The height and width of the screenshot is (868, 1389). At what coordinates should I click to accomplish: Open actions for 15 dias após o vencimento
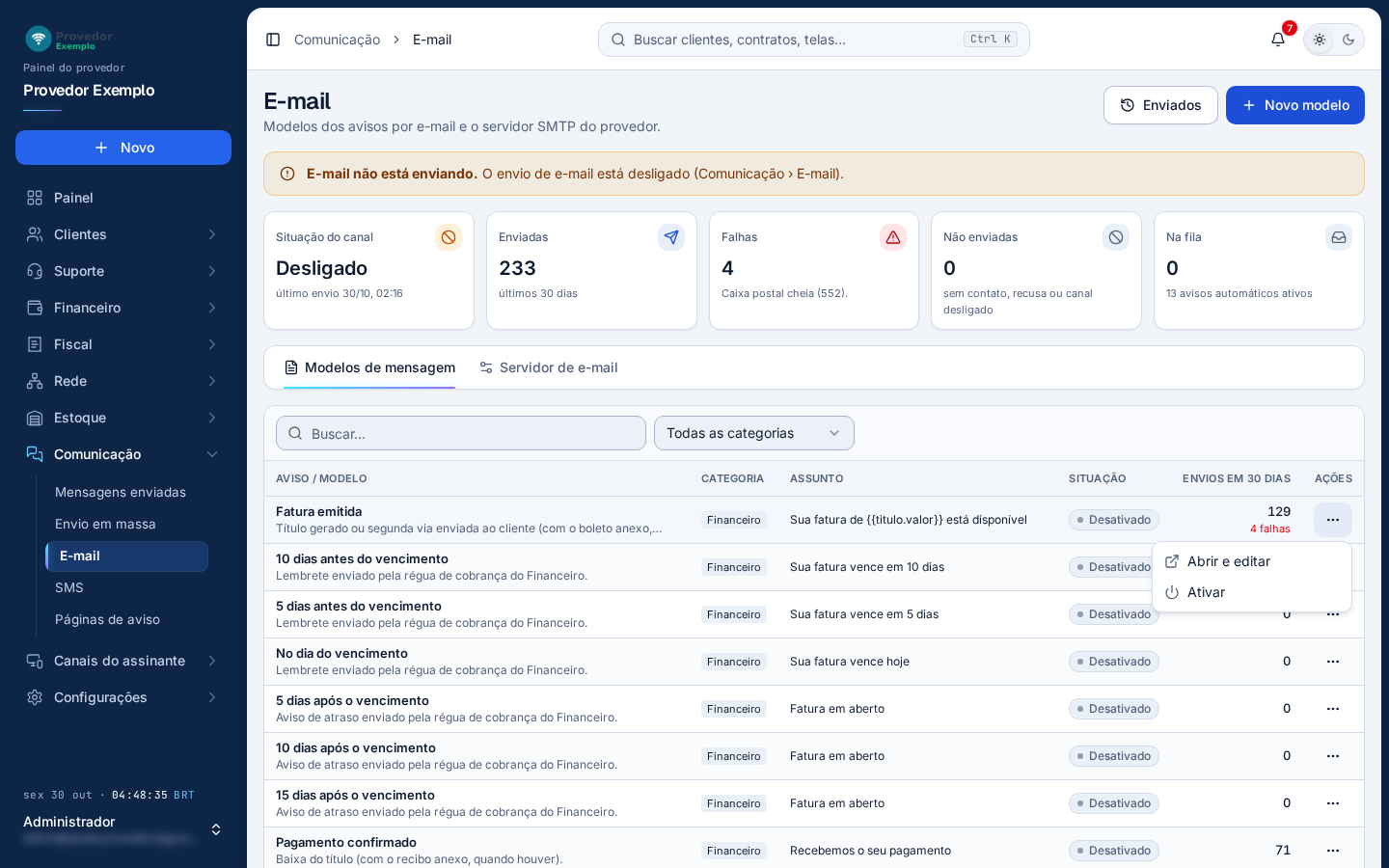click(1333, 803)
